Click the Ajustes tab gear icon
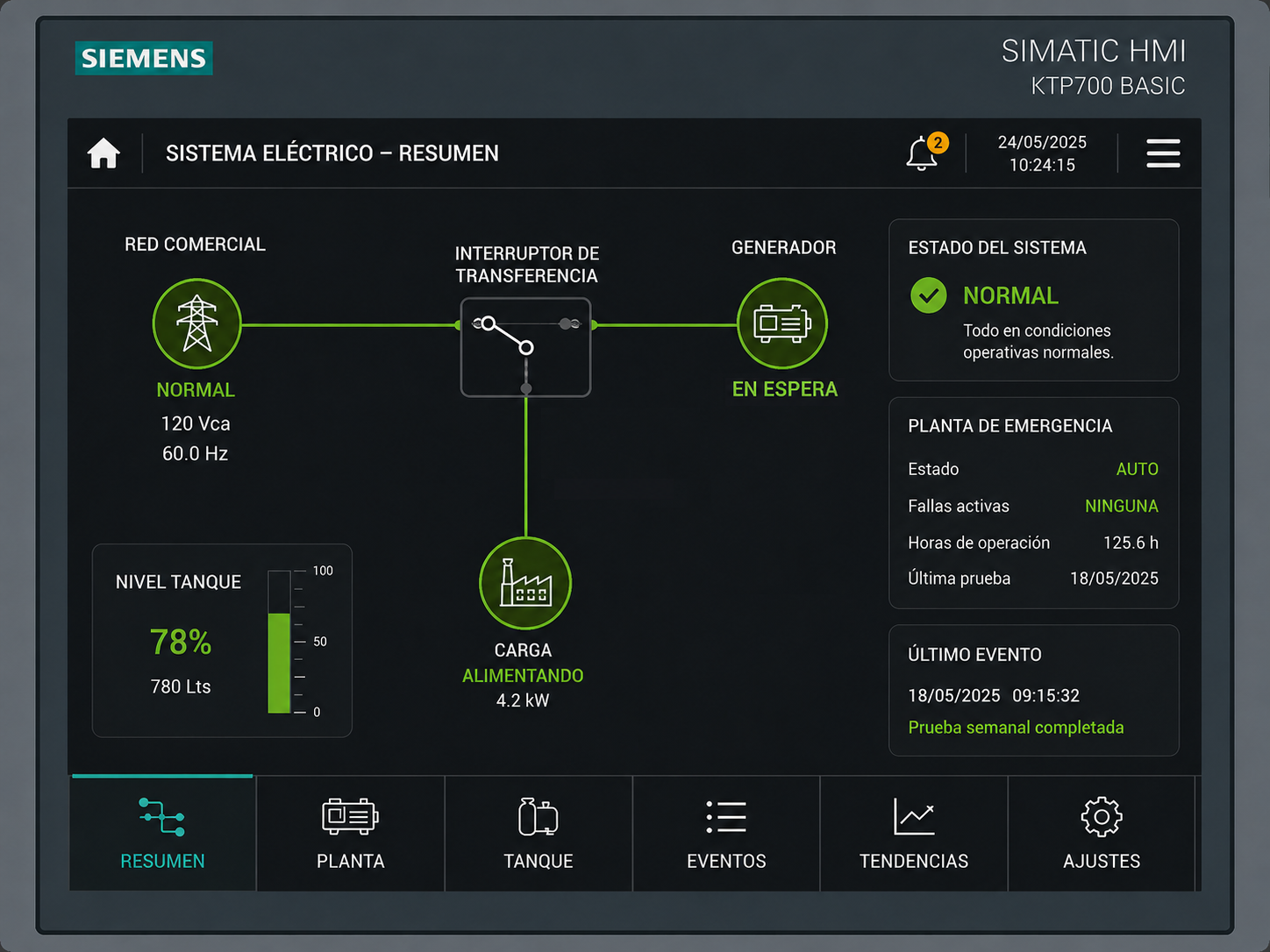This screenshot has width=1270, height=952. pyautogui.click(x=1102, y=817)
